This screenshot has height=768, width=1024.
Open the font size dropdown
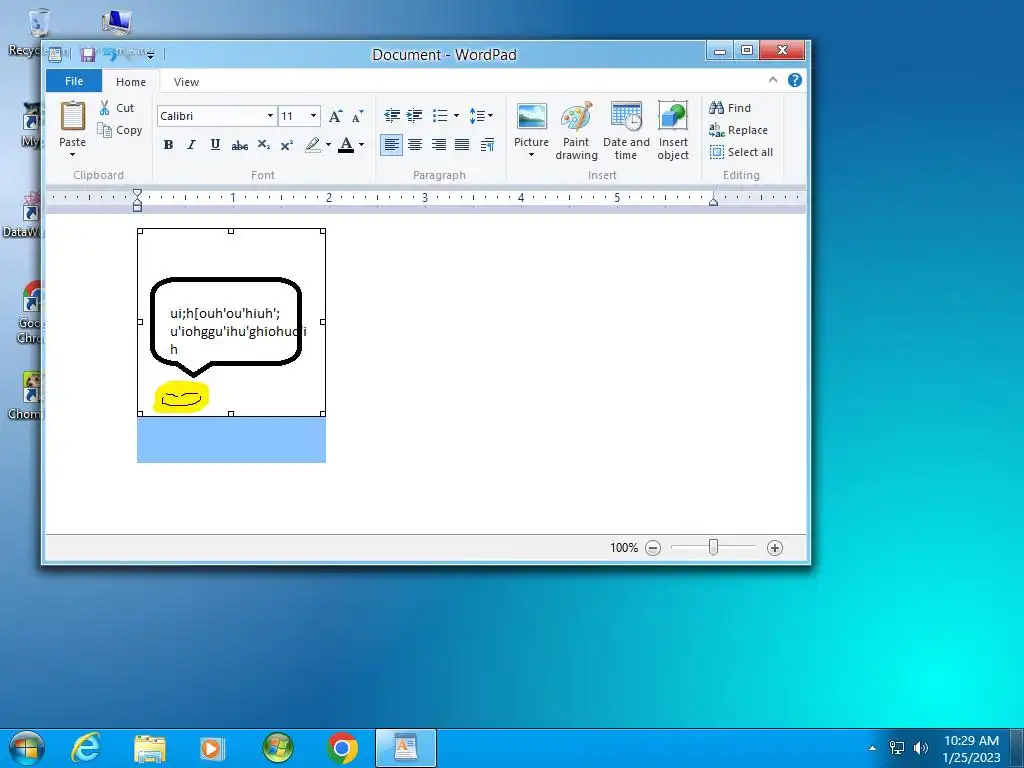click(313, 116)
